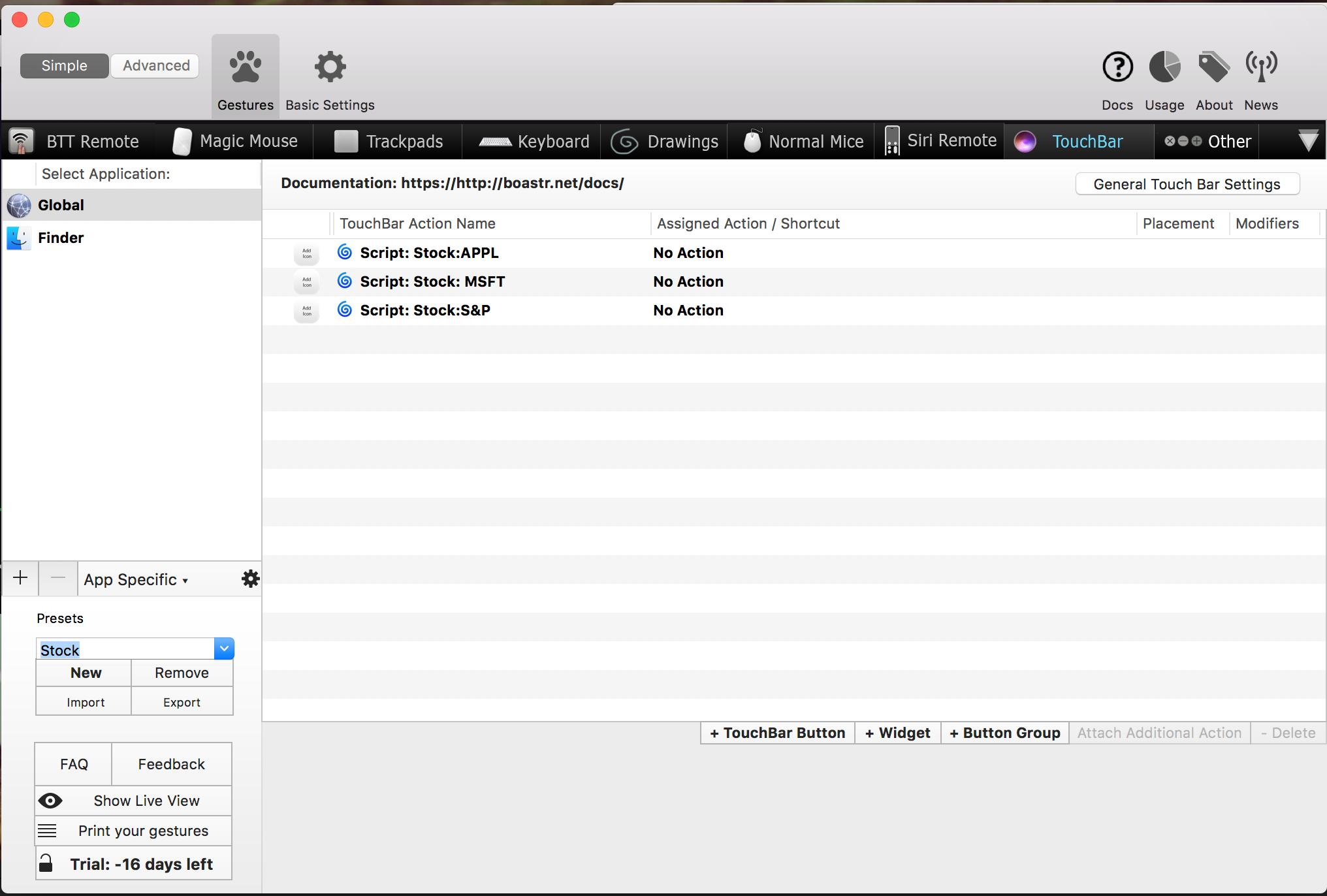1327x896 pixels.
Task: Click No Action in the Stock:S&P row
Action: click(688, 310)
